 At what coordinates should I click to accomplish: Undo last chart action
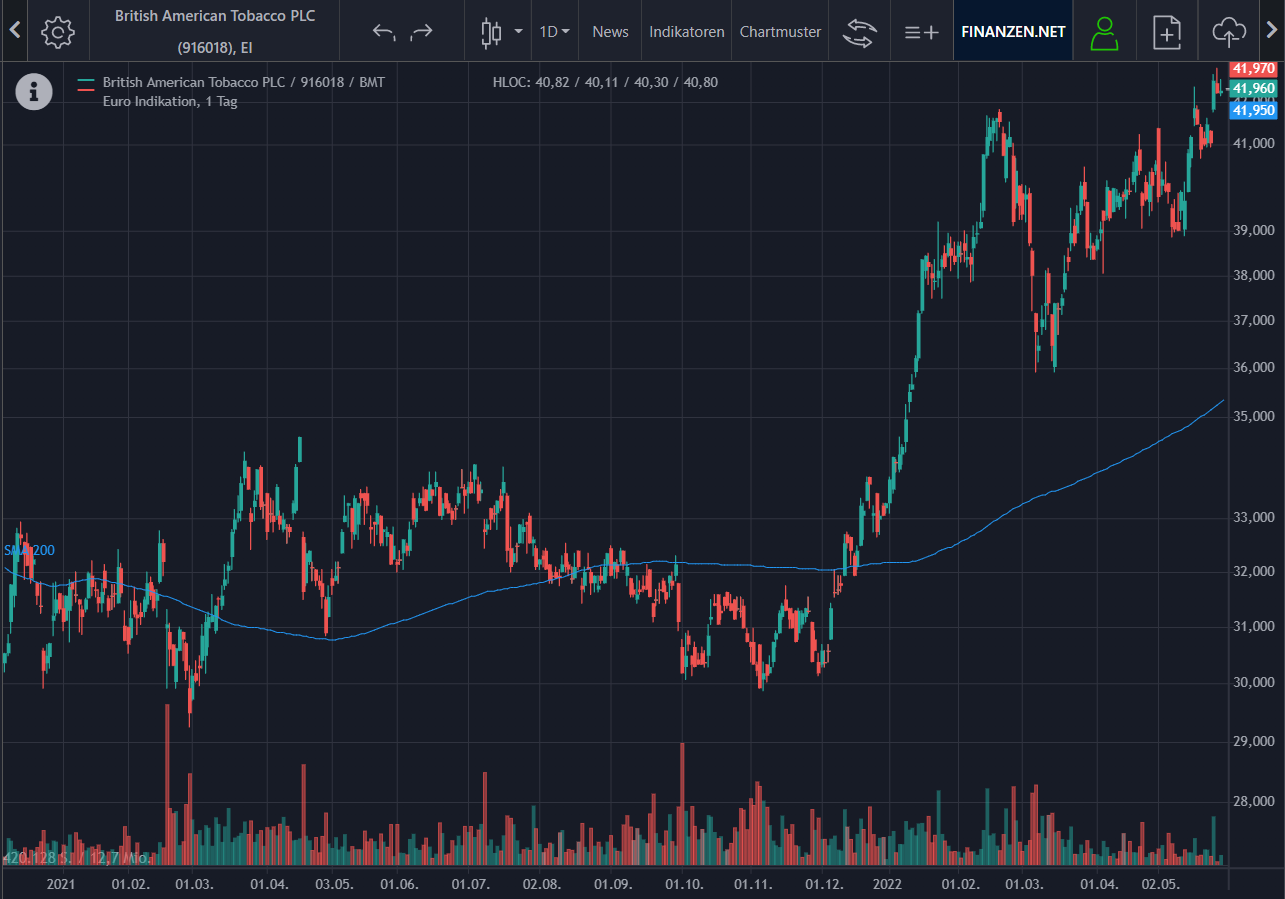click(384, 32)
